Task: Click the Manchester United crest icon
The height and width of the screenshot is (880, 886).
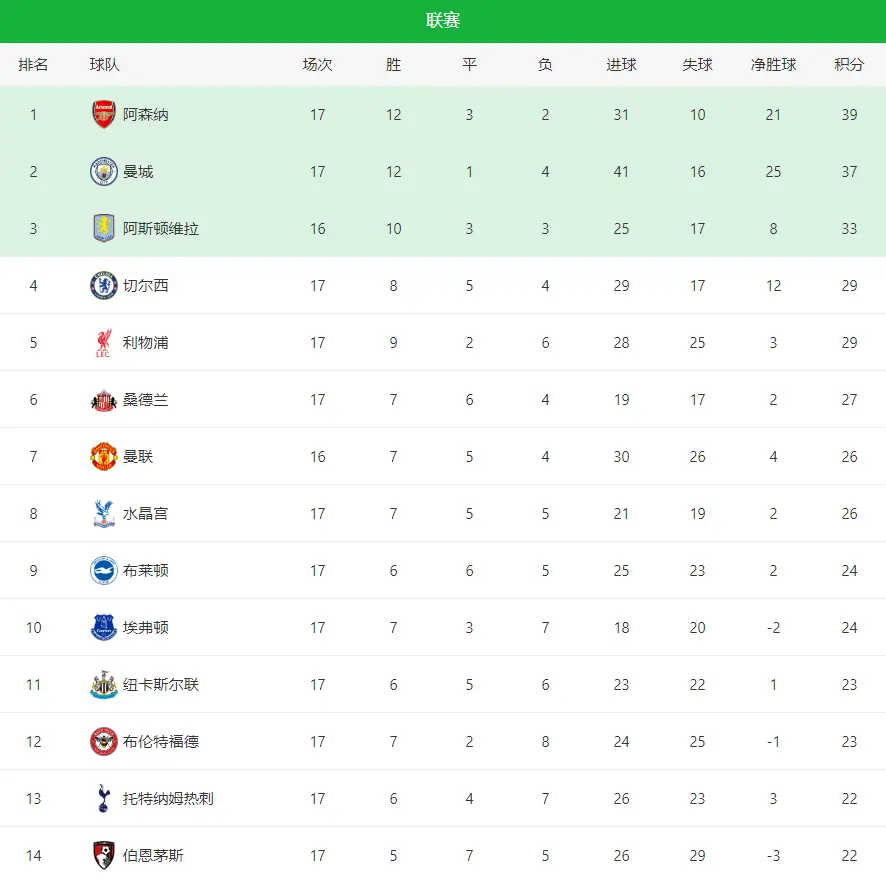Action: (104, 457)
